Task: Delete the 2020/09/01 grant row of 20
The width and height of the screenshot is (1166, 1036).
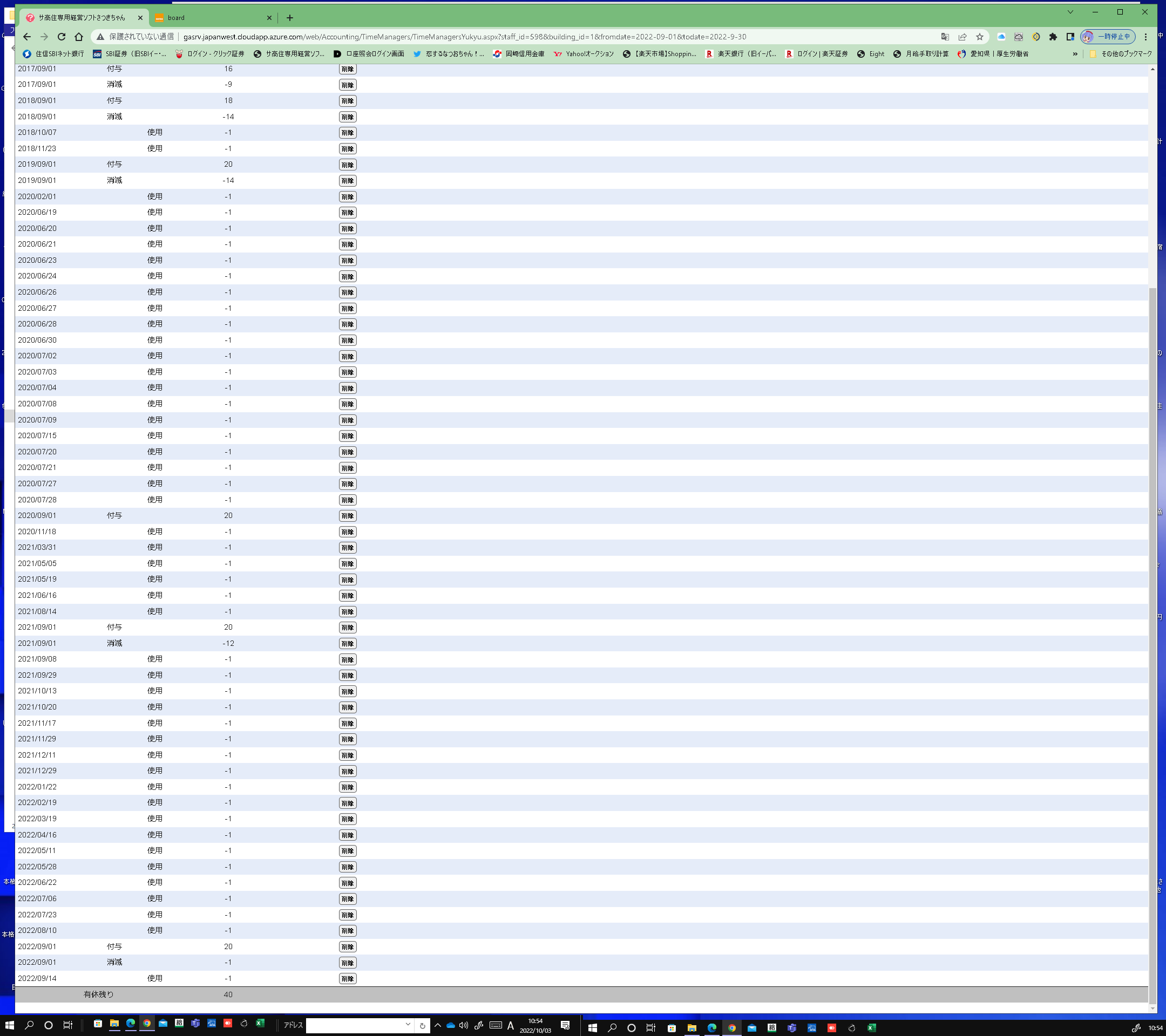Action: [x=348, y=515]
